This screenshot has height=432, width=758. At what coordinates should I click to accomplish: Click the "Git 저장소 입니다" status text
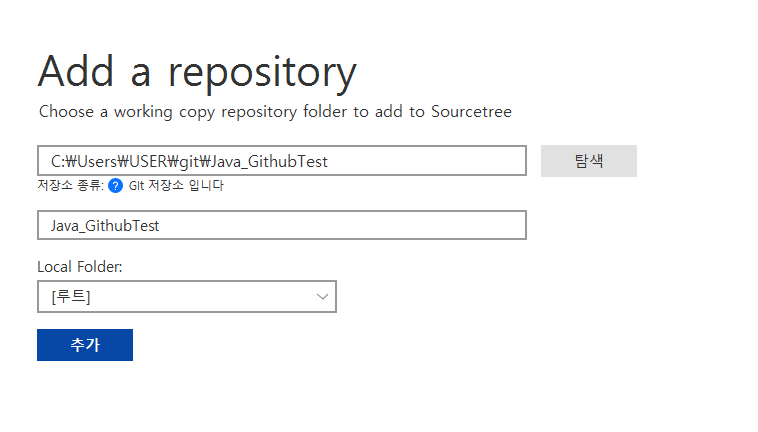(176, 186)
